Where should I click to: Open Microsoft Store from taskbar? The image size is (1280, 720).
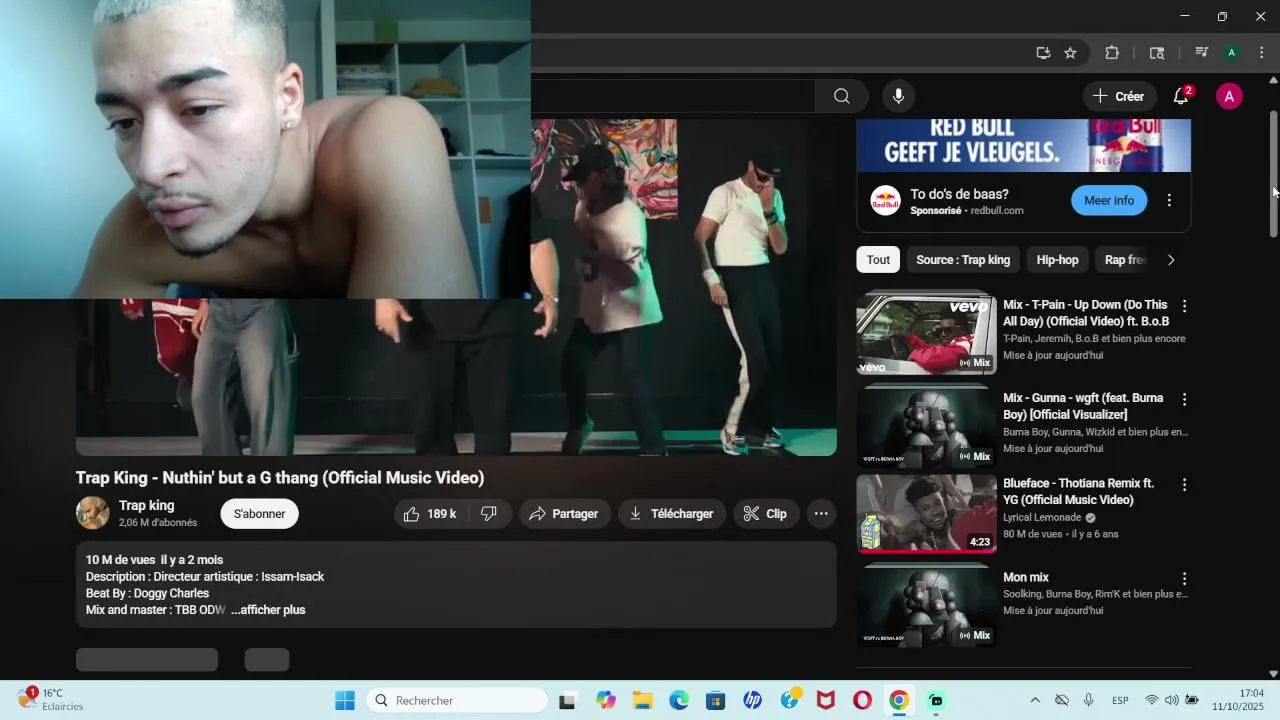coord(716,700)
